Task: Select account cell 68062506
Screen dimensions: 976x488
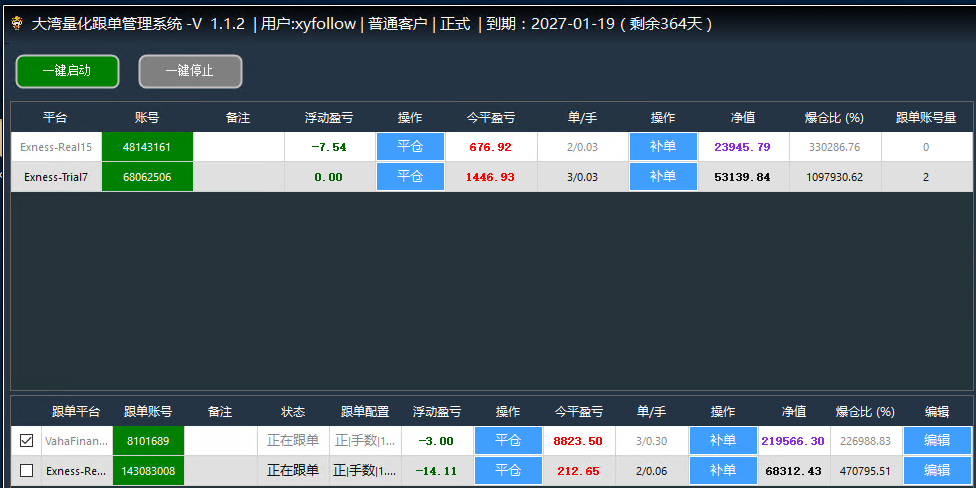Action: point(147,177)
